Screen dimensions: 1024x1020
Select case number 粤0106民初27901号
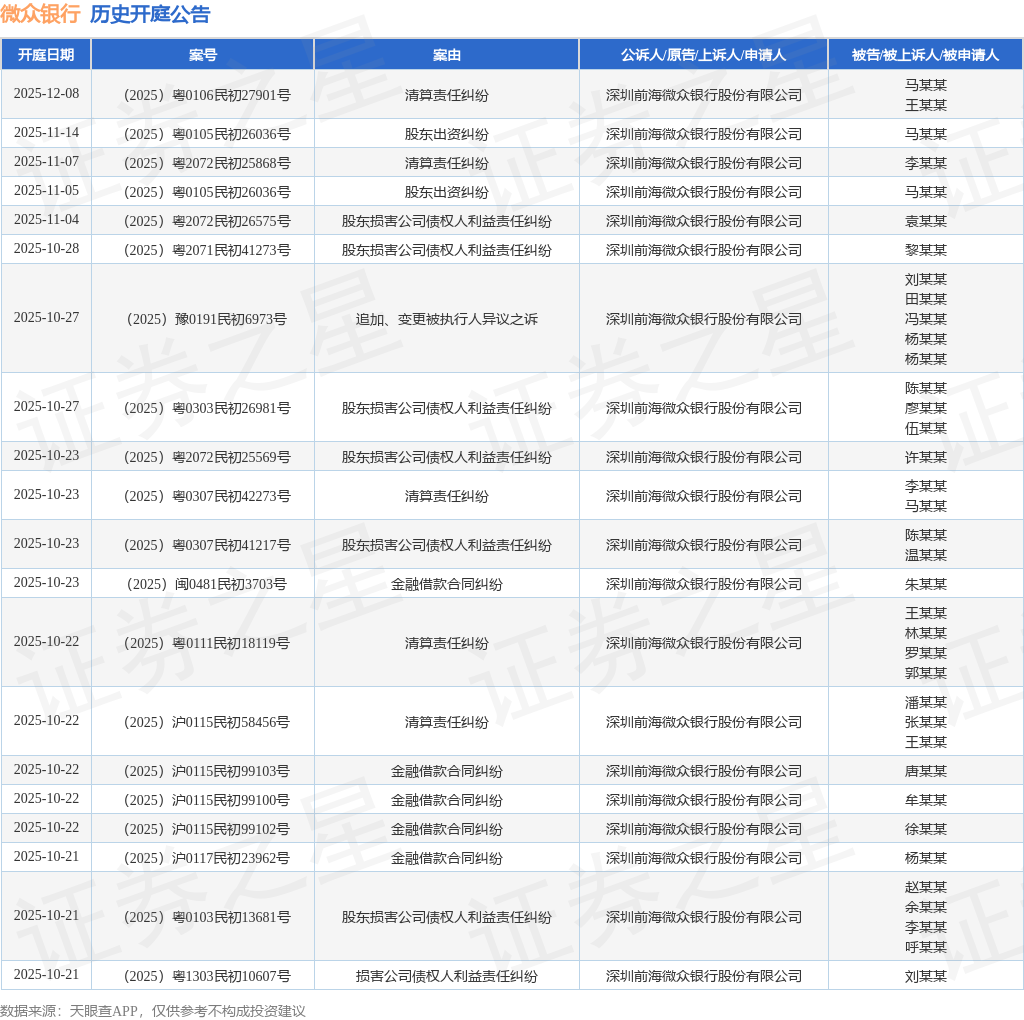pos(207,95)
